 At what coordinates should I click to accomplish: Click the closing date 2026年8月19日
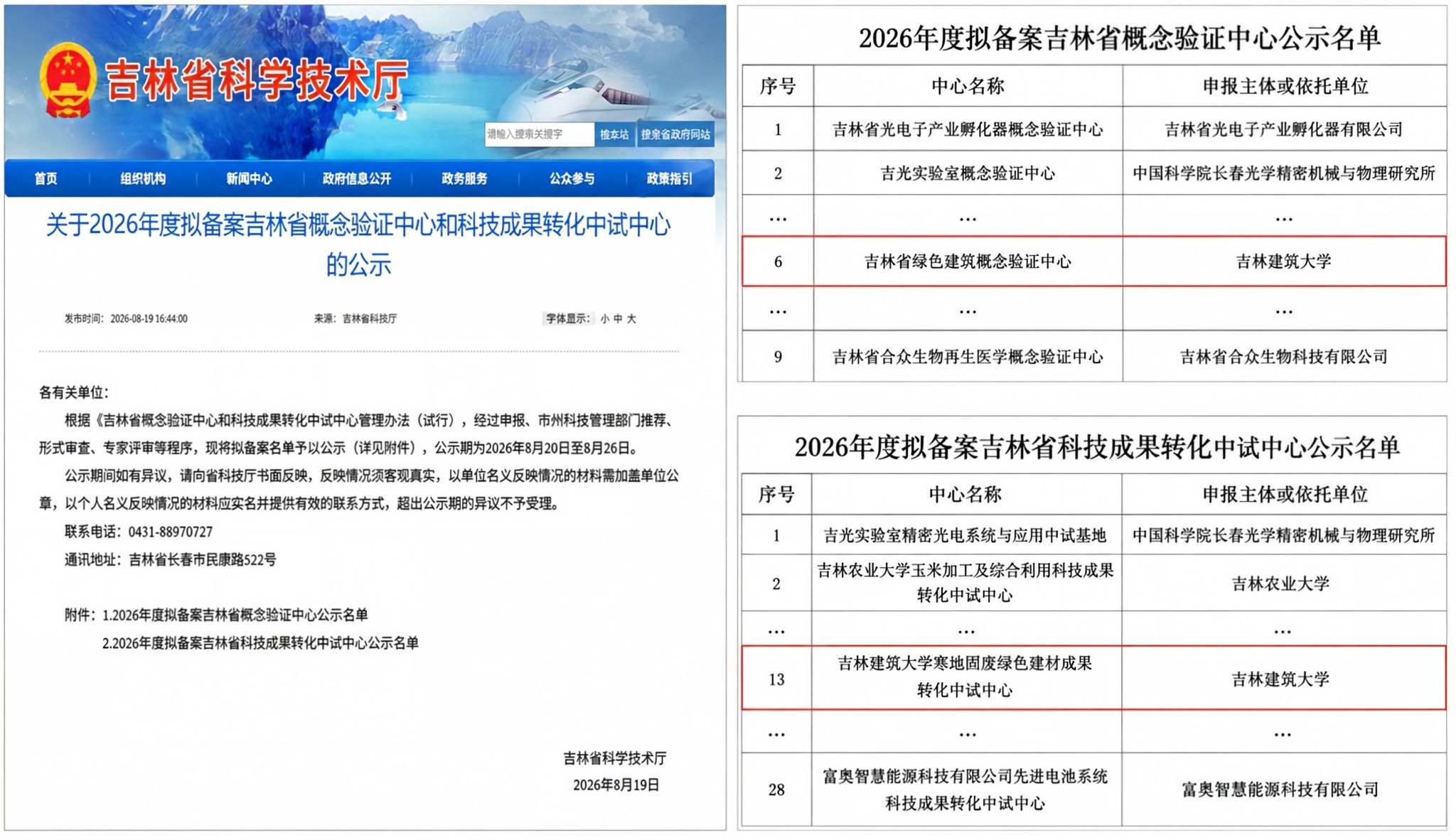coord(616,785)
